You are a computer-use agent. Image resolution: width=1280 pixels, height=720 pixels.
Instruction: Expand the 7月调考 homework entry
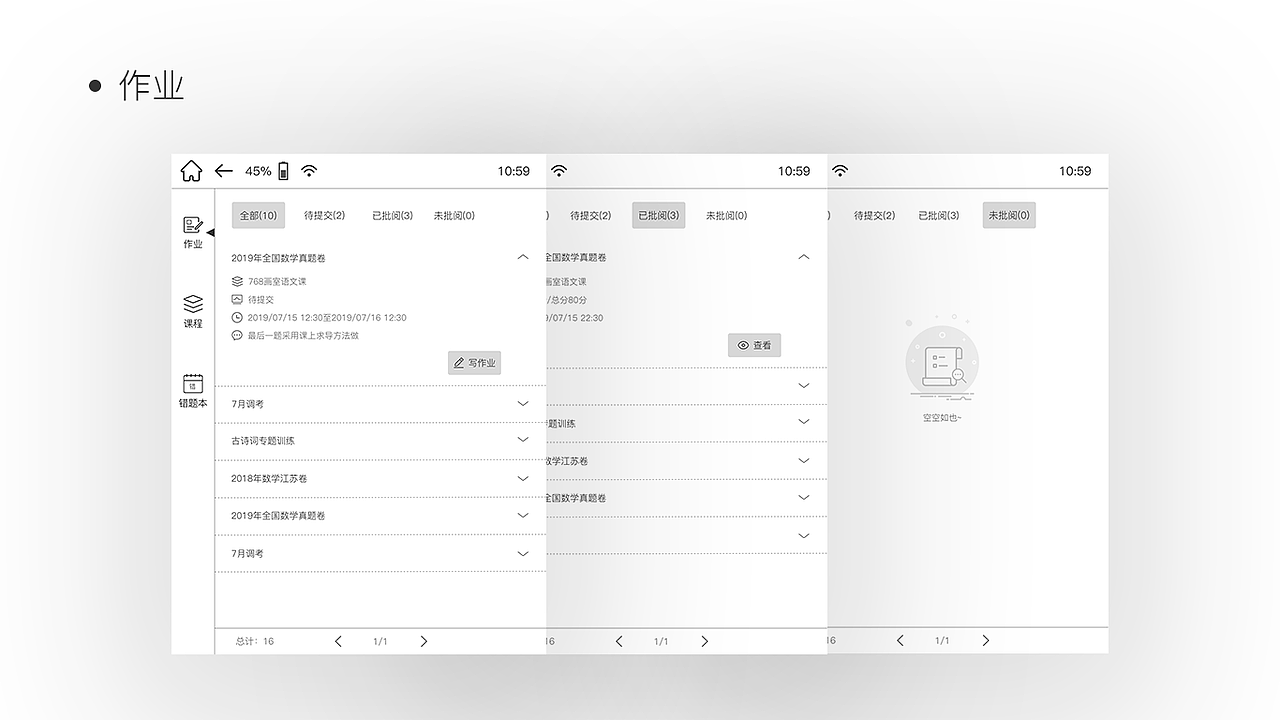(x=523, y=403)
